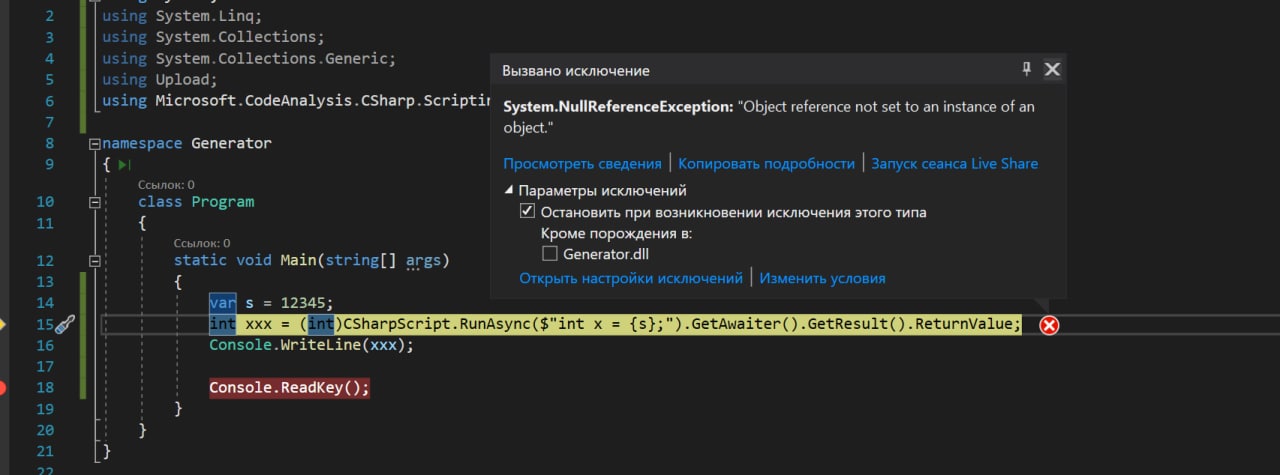Viewport: 1280px width, 475px height.
Task: Pin the exception popup
Action: click(1026, 70)
